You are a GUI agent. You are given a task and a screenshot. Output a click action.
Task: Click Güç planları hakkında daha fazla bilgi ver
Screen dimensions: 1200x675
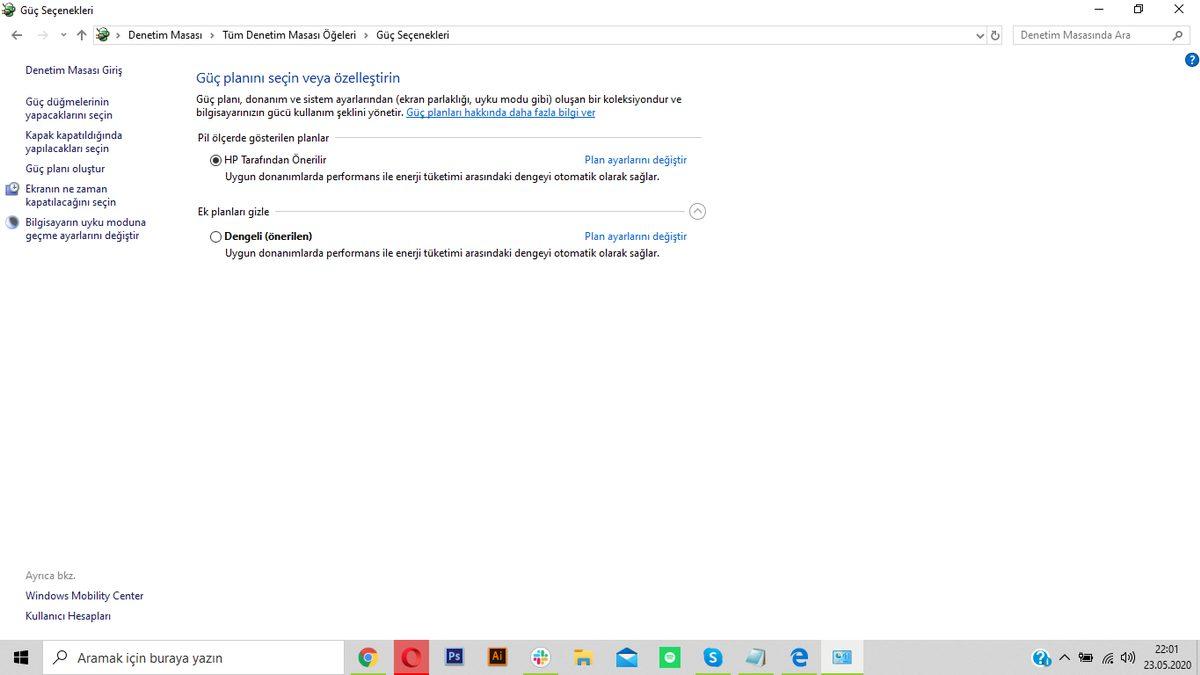pyautogui.click(x=500, y=112)
